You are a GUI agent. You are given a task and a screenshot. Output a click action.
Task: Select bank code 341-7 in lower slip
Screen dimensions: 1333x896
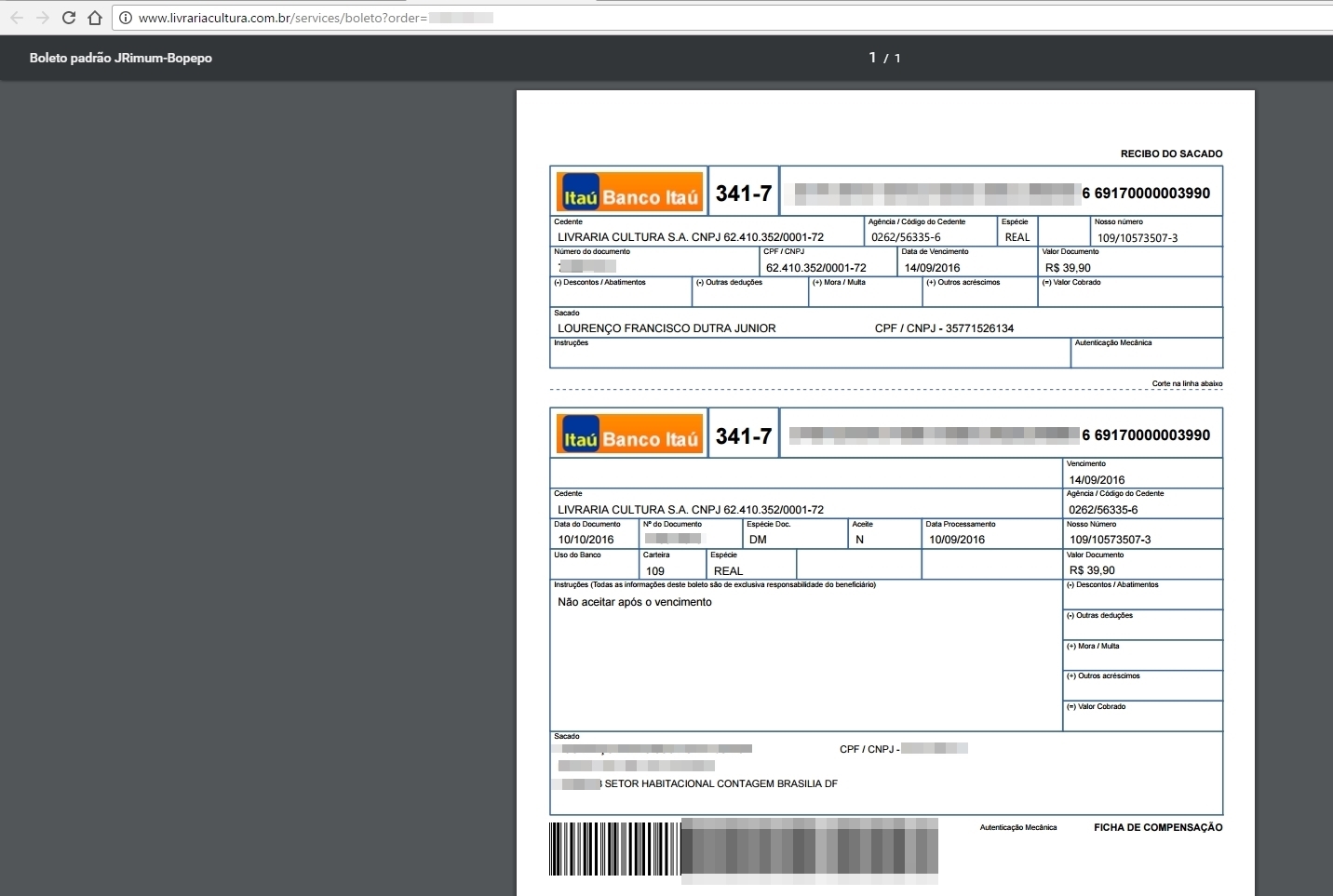[x=744, y=435]
